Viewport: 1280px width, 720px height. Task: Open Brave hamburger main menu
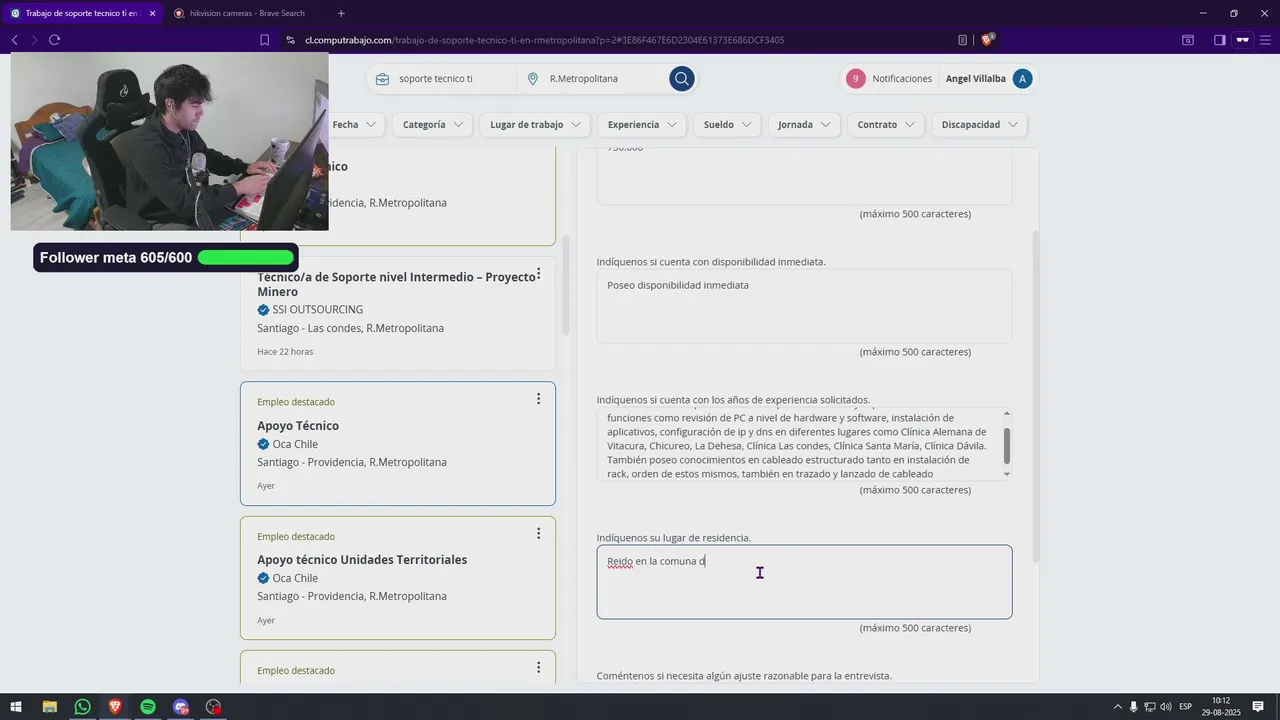1265,40
